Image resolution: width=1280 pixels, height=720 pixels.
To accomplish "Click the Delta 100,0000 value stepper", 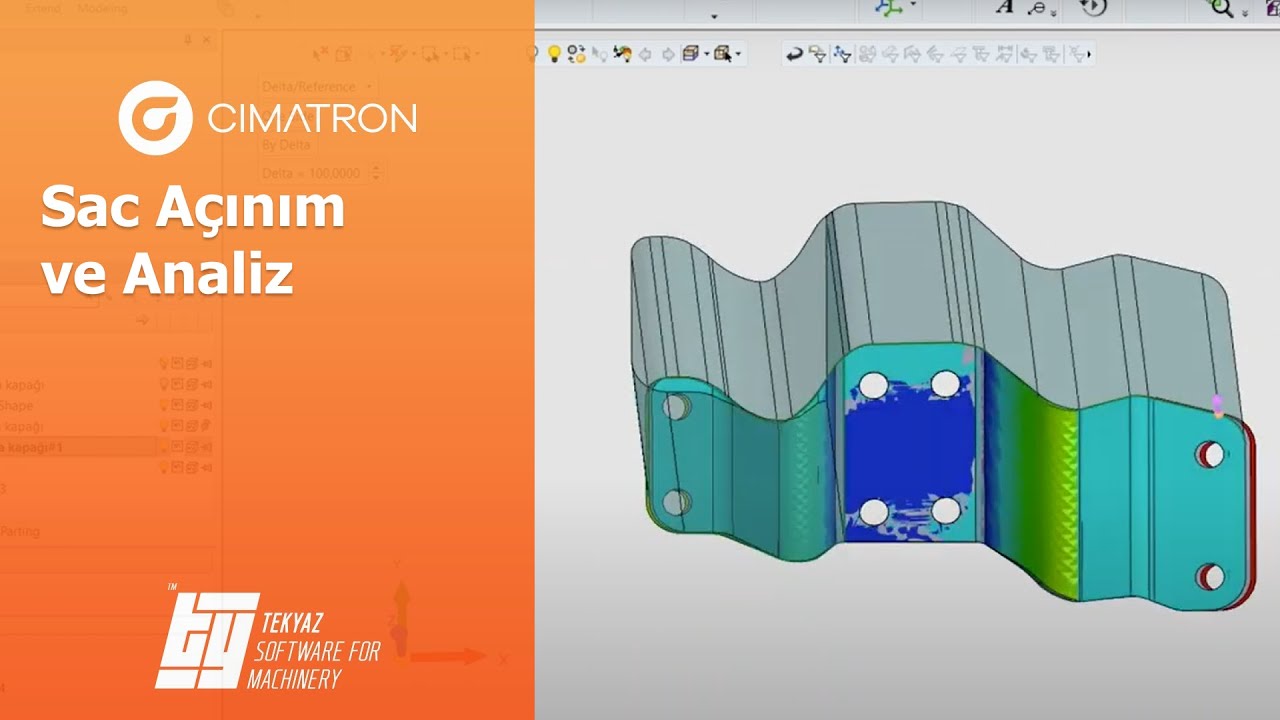I will click(376, 173).
